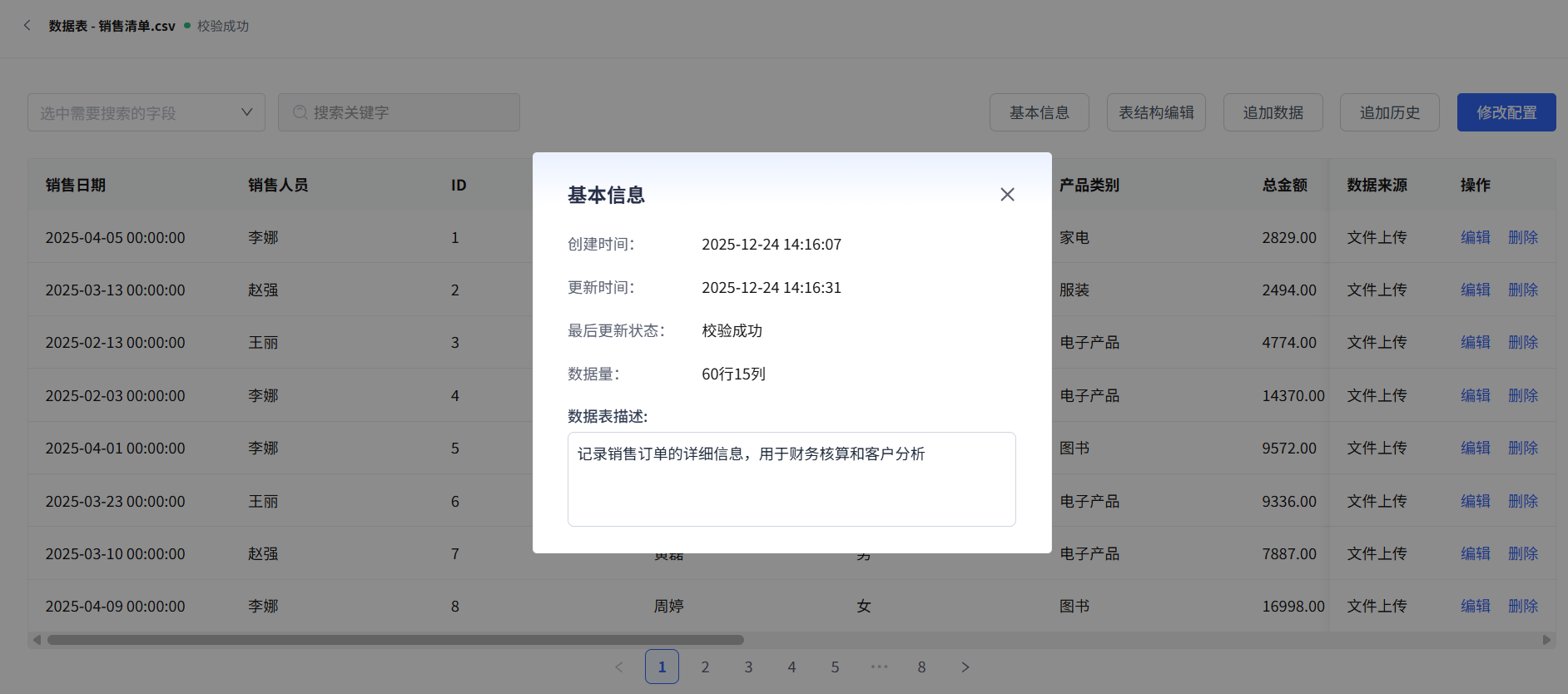Delete row with total 9336.00
This screenshot has height=694, width=1568.
tap(1523, 501)
